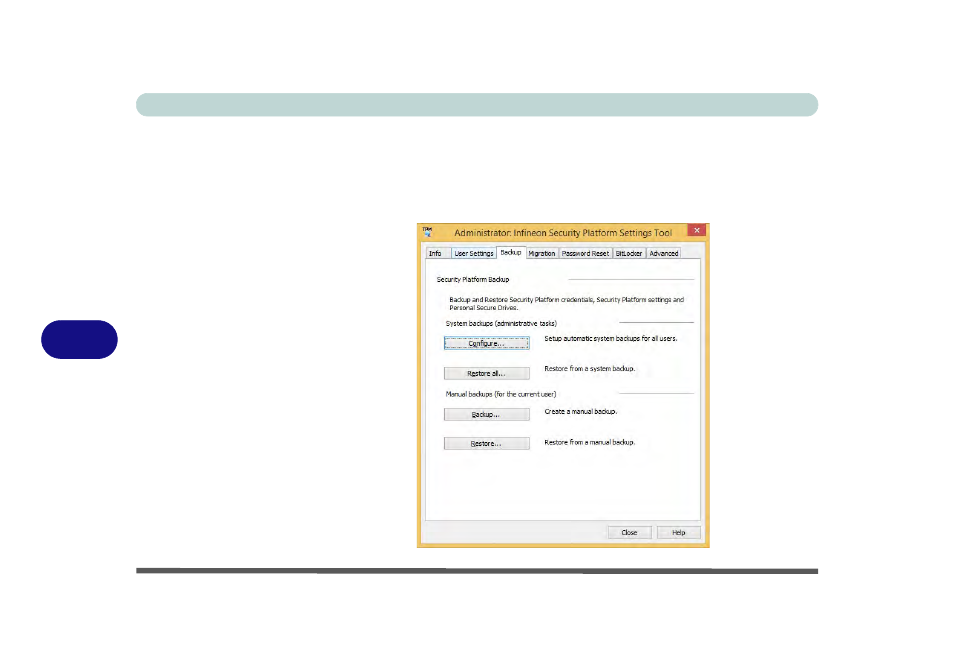This screenshot has height=672, width=954.
Task: Open the Password Reset tab
Action: 585,254
